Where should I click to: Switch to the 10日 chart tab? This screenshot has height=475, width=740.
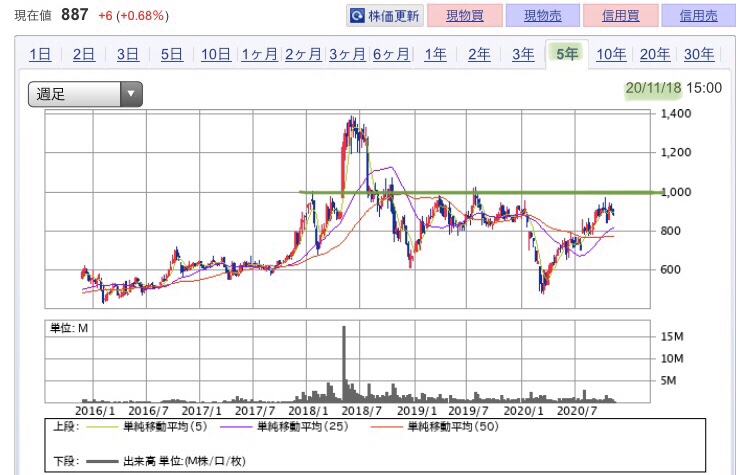click(216, 54)
